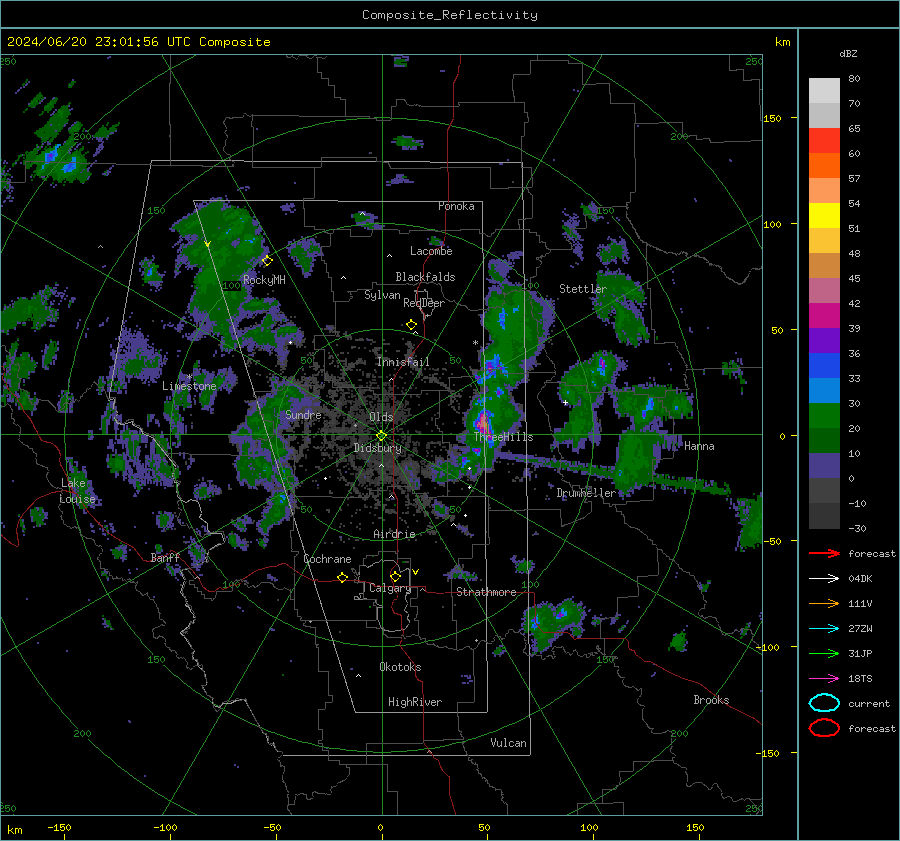Click the HighRiver label
This screenshot has width=900, height=841.
tap(415, 702)
